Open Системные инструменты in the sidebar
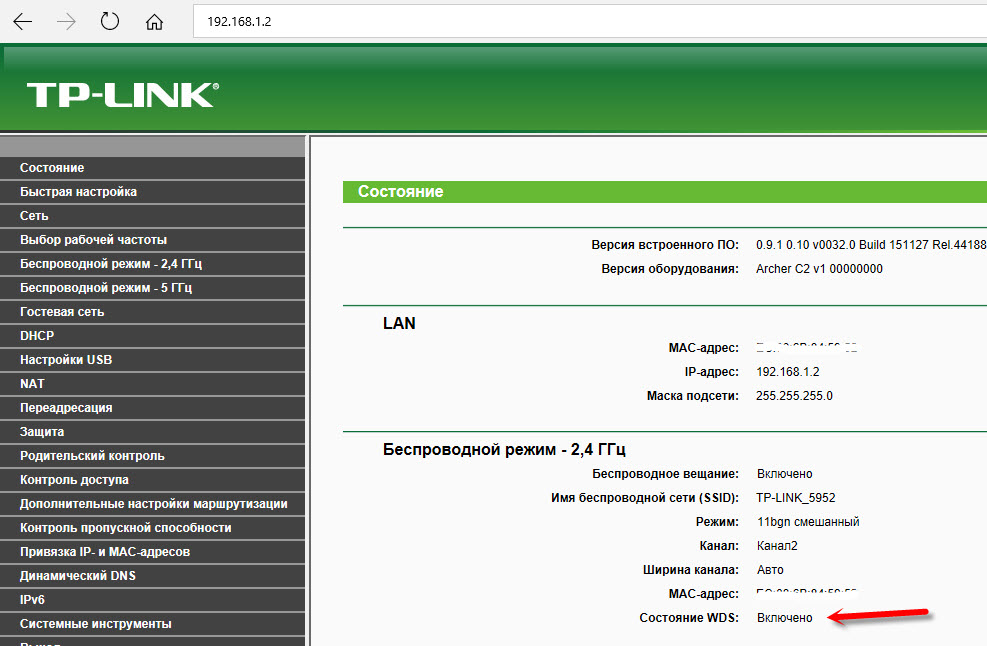The width and height of the screenshot is (987, 646). tap(152, 623)
